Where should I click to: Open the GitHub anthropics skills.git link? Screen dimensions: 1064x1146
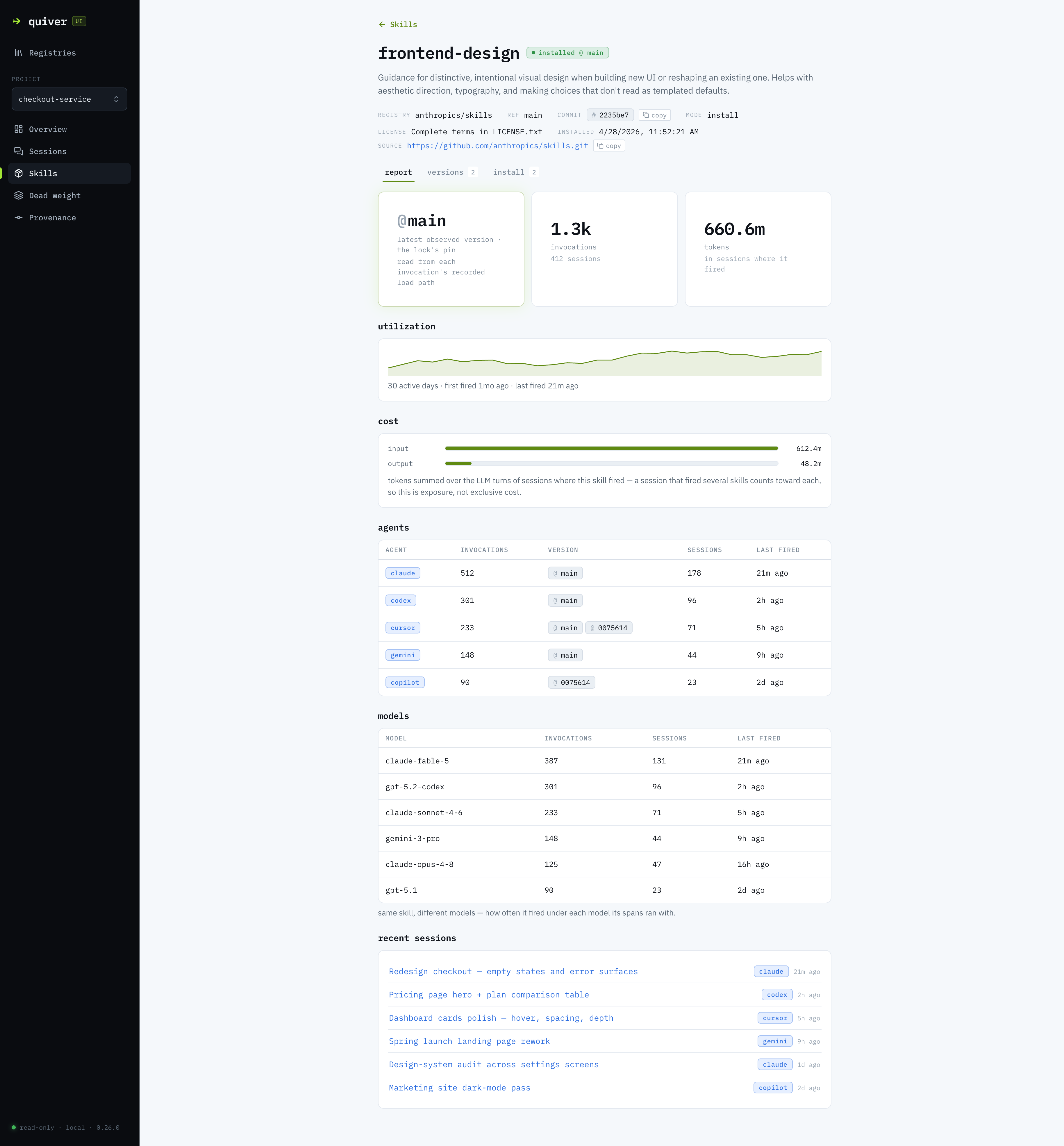click(497, 146)
